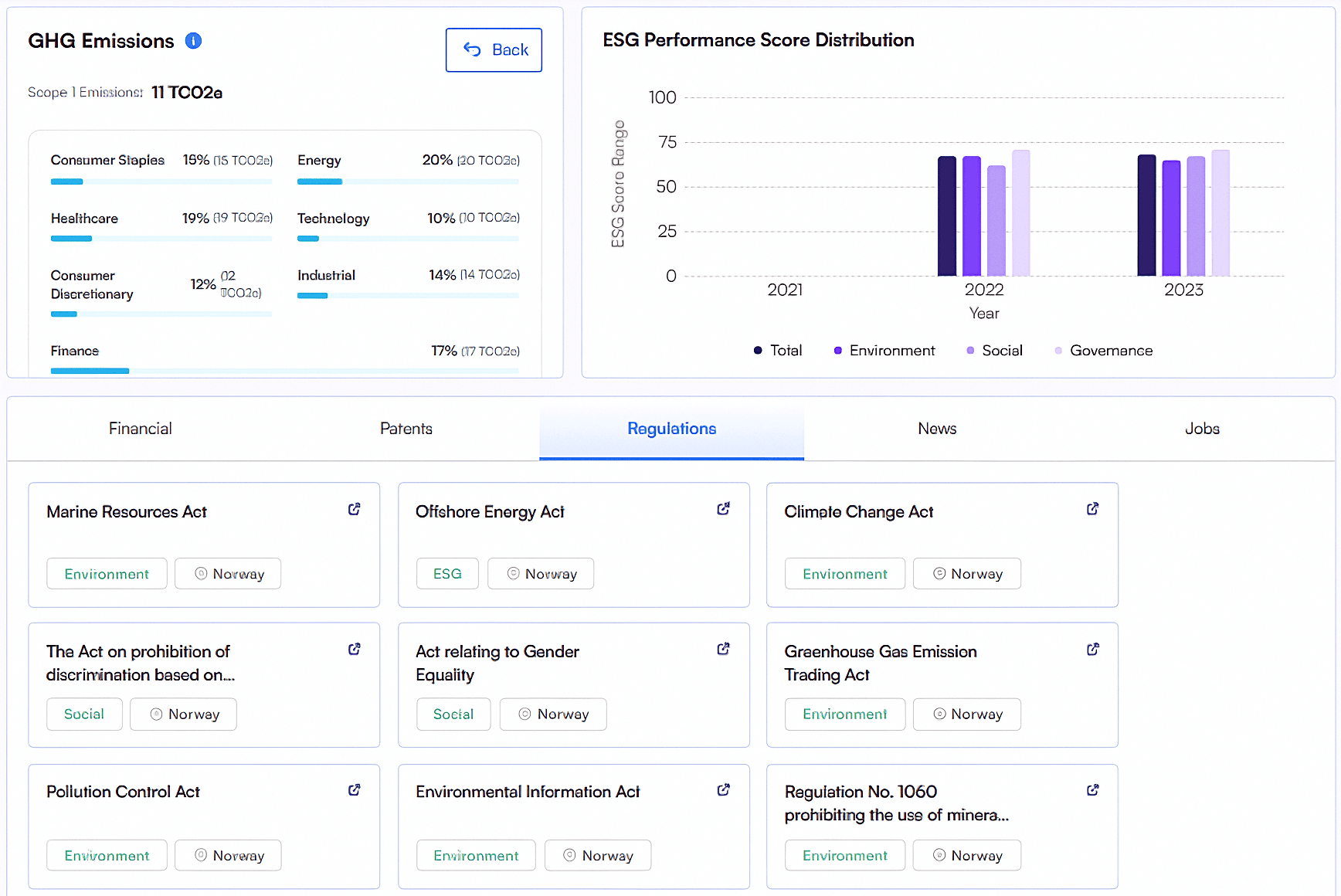Click the Pollution Control Act title
Image resolution: width=1341 pixels, height=896 pixels.
click(123, 792)
